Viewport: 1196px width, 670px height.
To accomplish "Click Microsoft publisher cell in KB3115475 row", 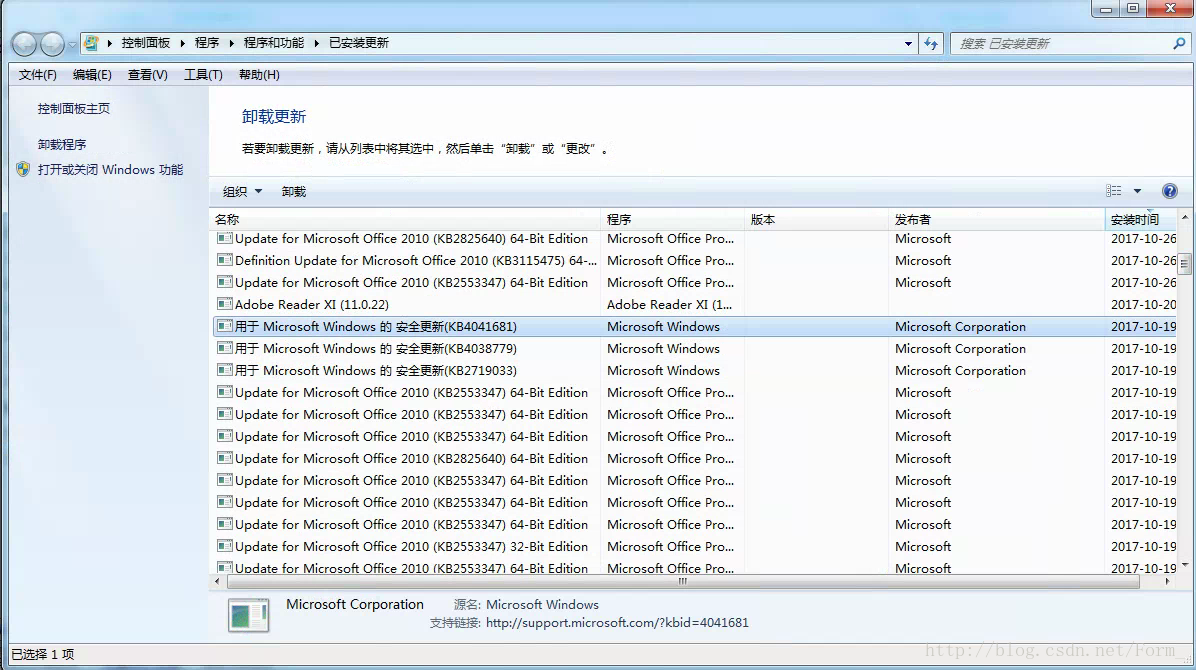I will (x=923, y=261).
